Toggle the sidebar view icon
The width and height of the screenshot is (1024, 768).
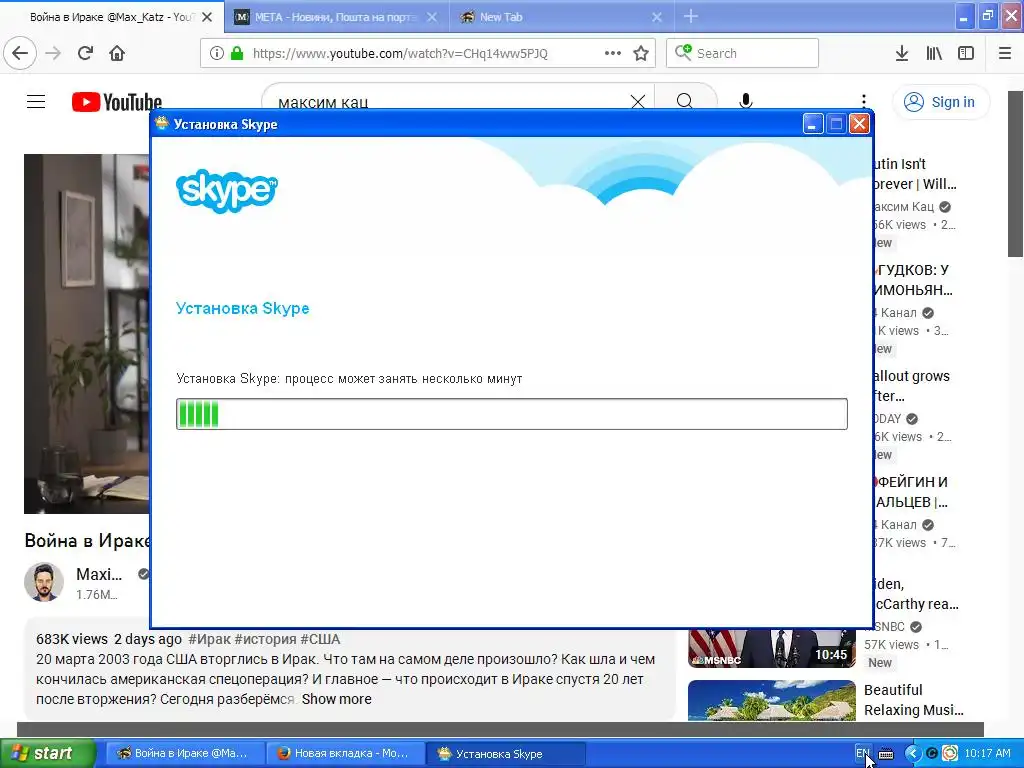[966, 53]
